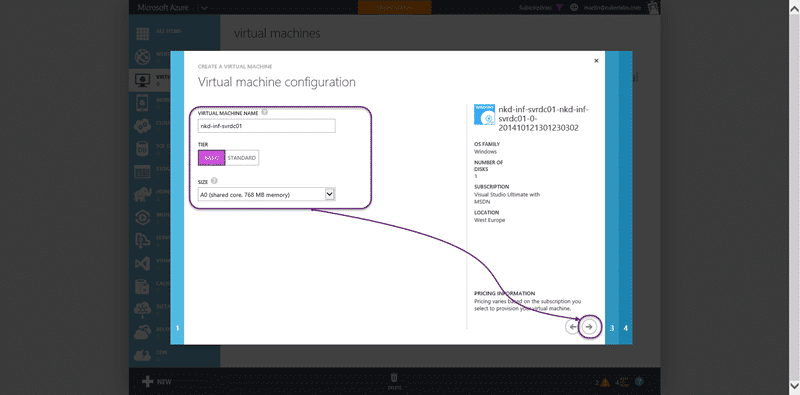Click the globe language icon in header

tap(574, 7)
